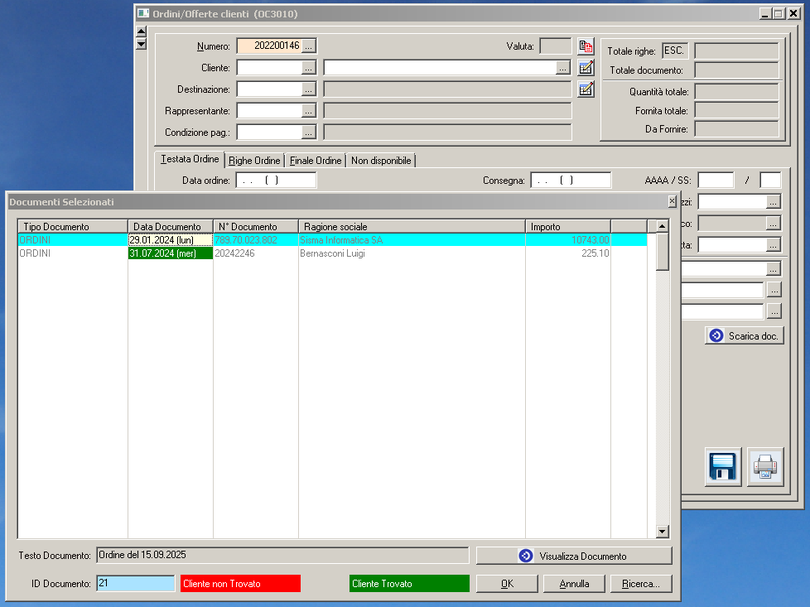
Task: Click the printer icon button
Action: point(765,466)
